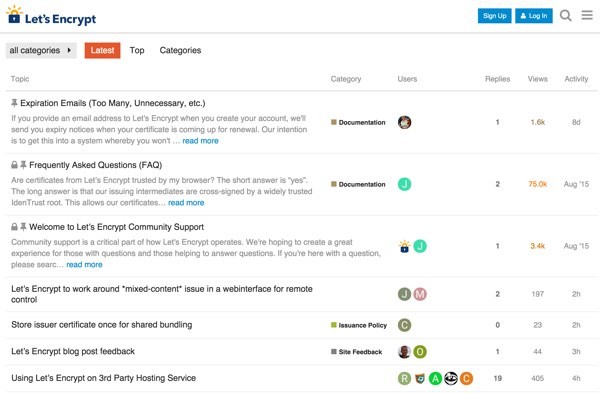Click the J avatar in the mixed-content row
The width and height of the screenshot is (600, 393).
tap(404, 294)
